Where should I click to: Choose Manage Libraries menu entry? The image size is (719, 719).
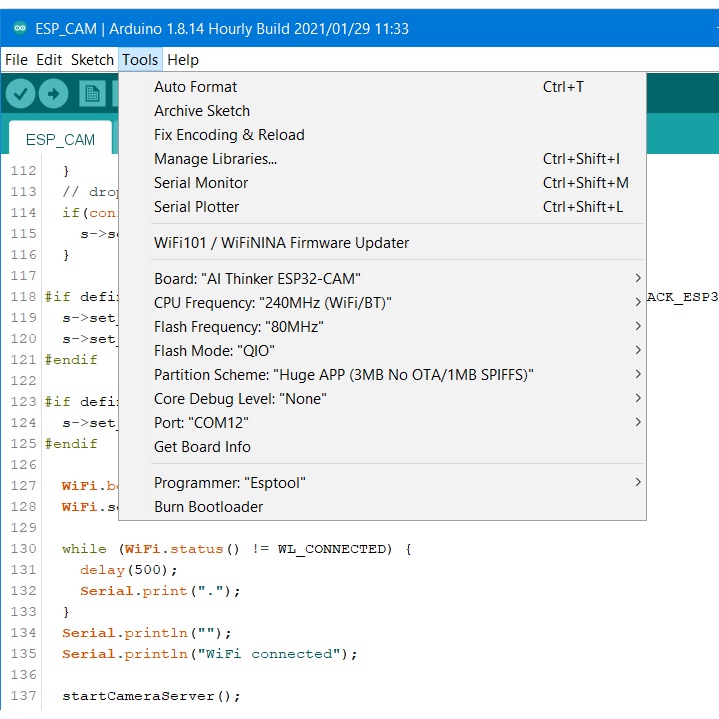(215, 159)
